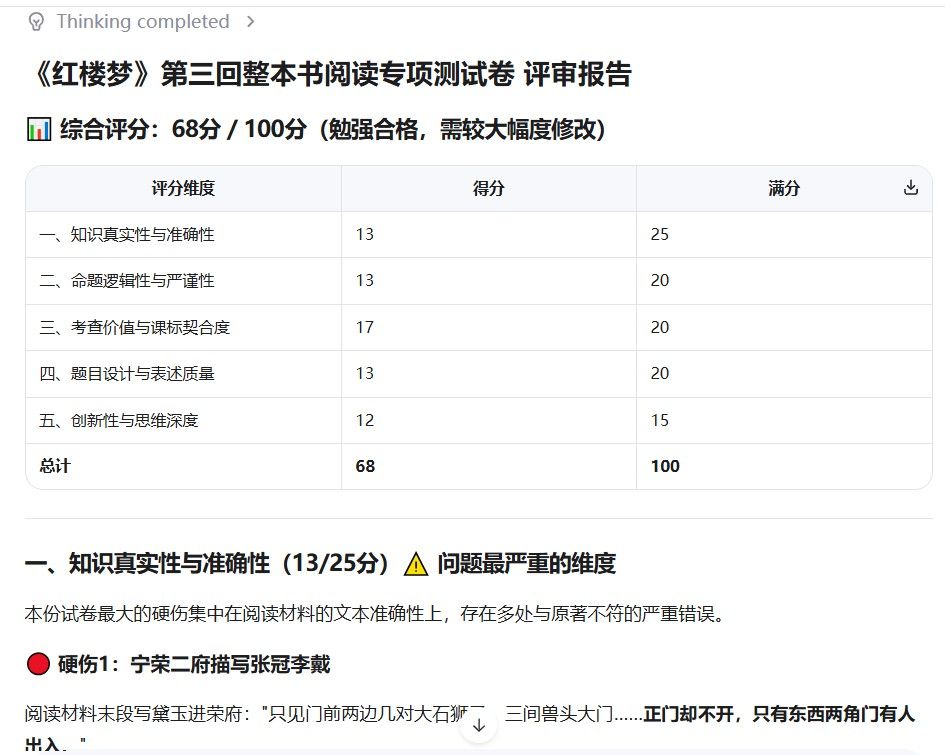
Task: Click full mark 25 in the 知识真实性 row
Action: coord(660,234)
